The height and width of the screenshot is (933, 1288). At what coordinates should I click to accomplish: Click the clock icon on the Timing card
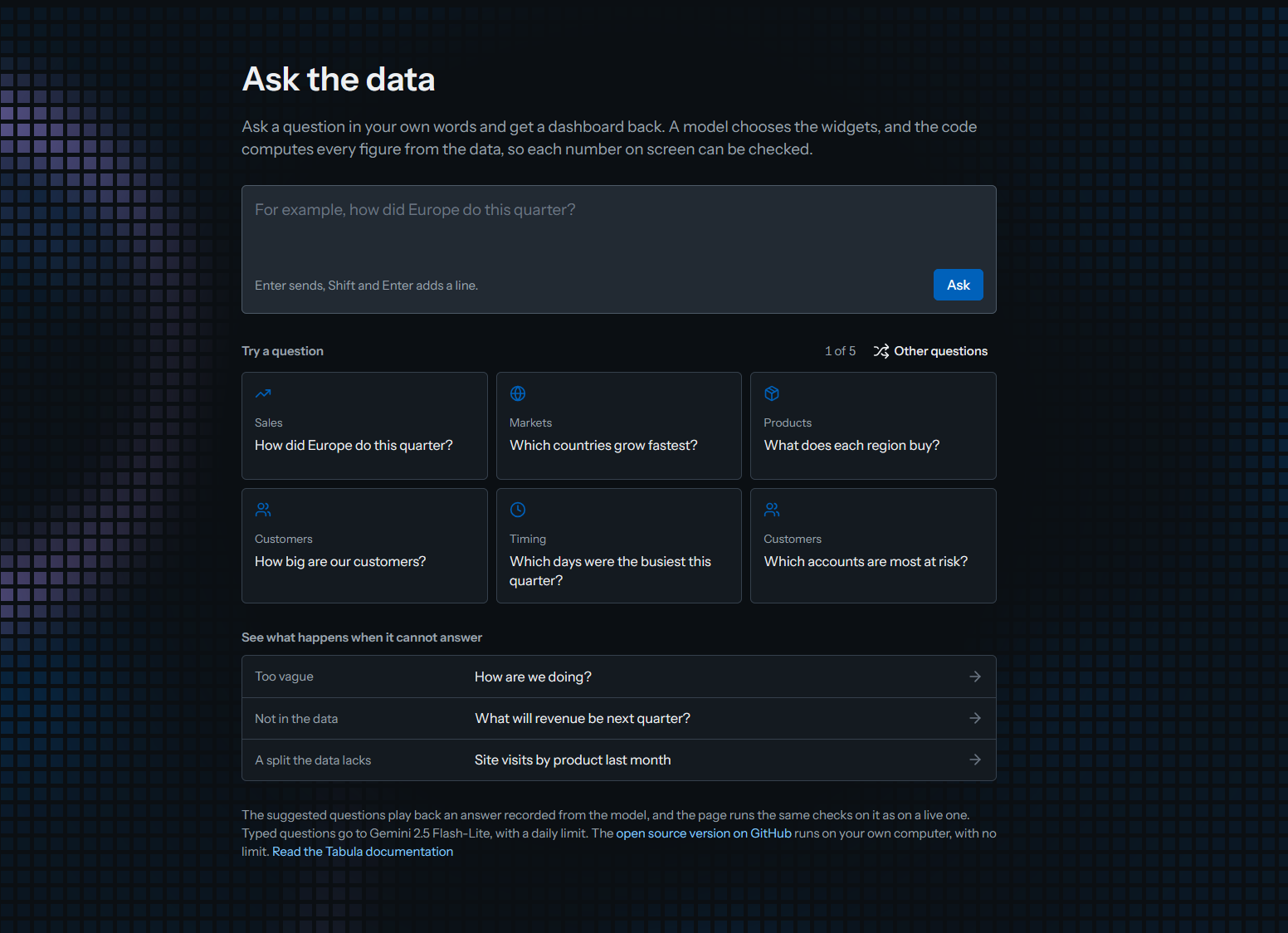coord(518,510)
